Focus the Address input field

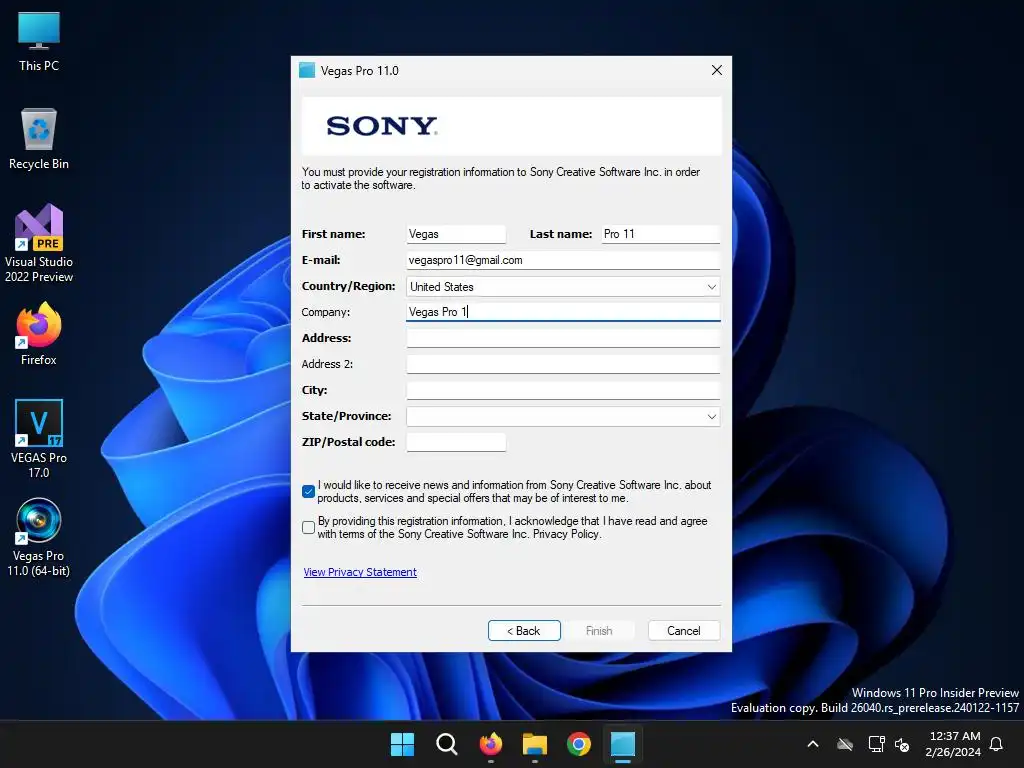pyautogui.click(x=563, y=338)
